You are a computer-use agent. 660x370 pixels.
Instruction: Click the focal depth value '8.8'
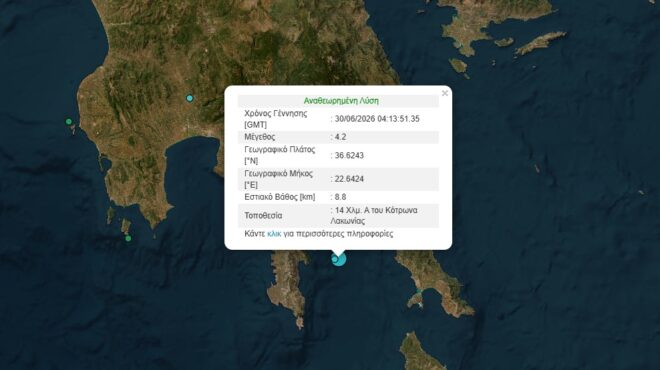click(x=341, y=197)
